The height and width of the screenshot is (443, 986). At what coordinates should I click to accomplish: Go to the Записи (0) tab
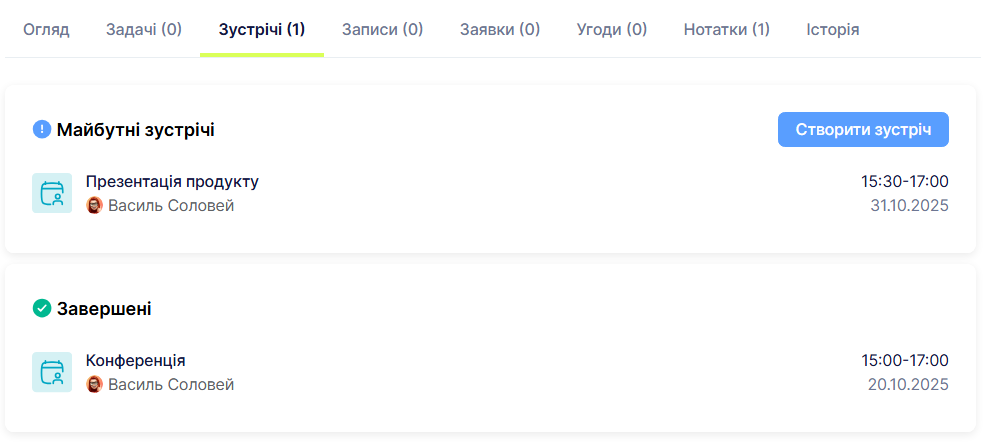(382, 29)
